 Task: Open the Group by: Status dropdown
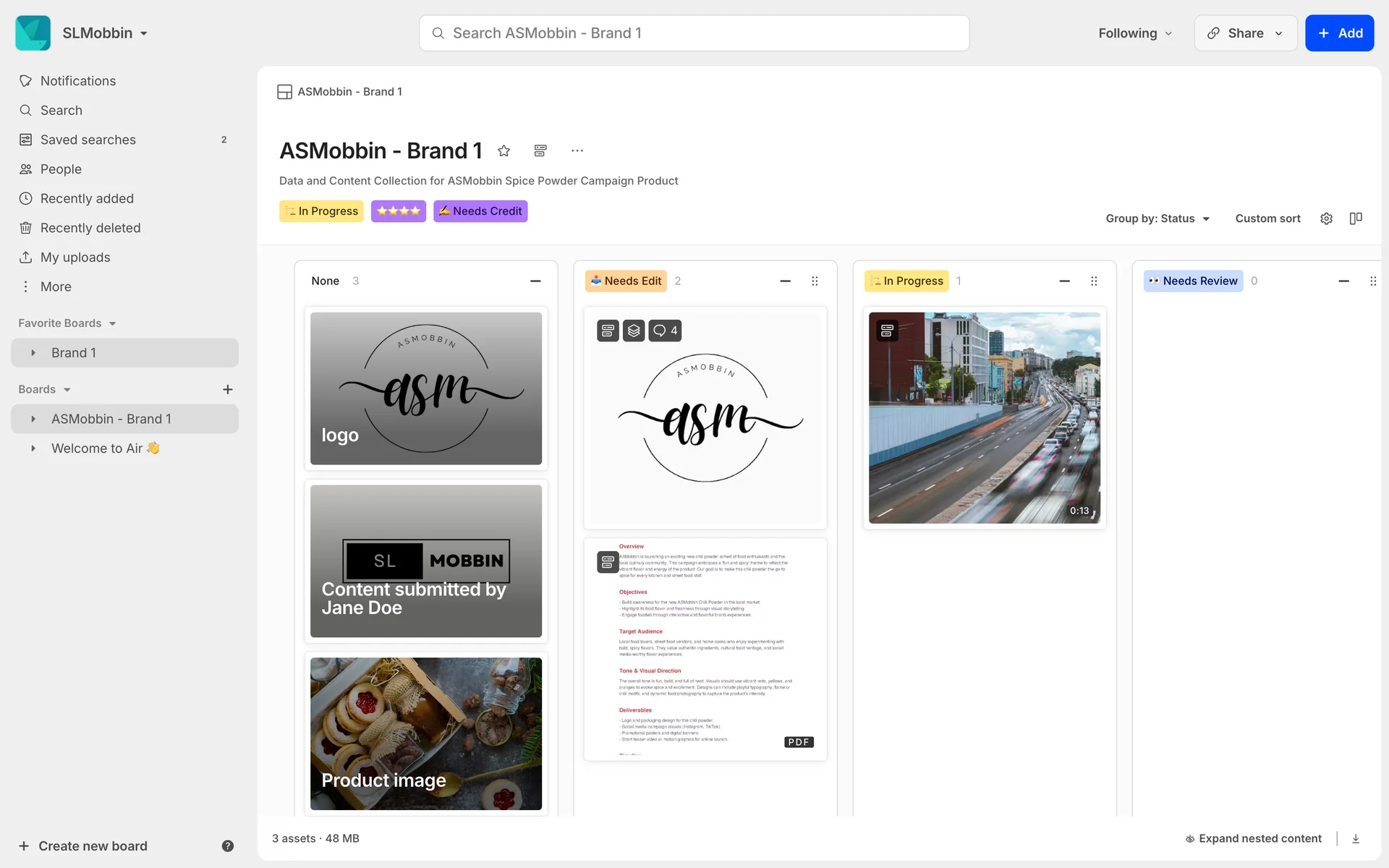(x=1157, y=218)
